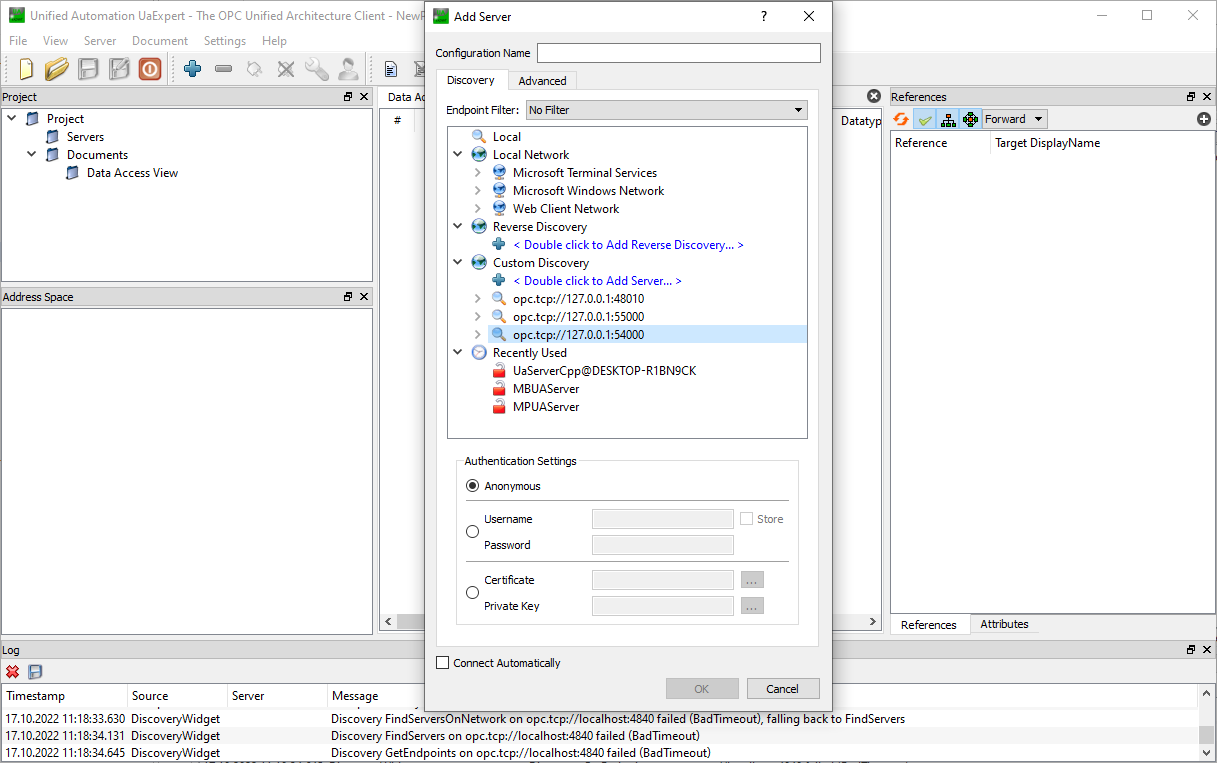1217x763 pixels.
Task: Click the Save Project As icon
Action: pyautogui.click(x=119, y=69)
